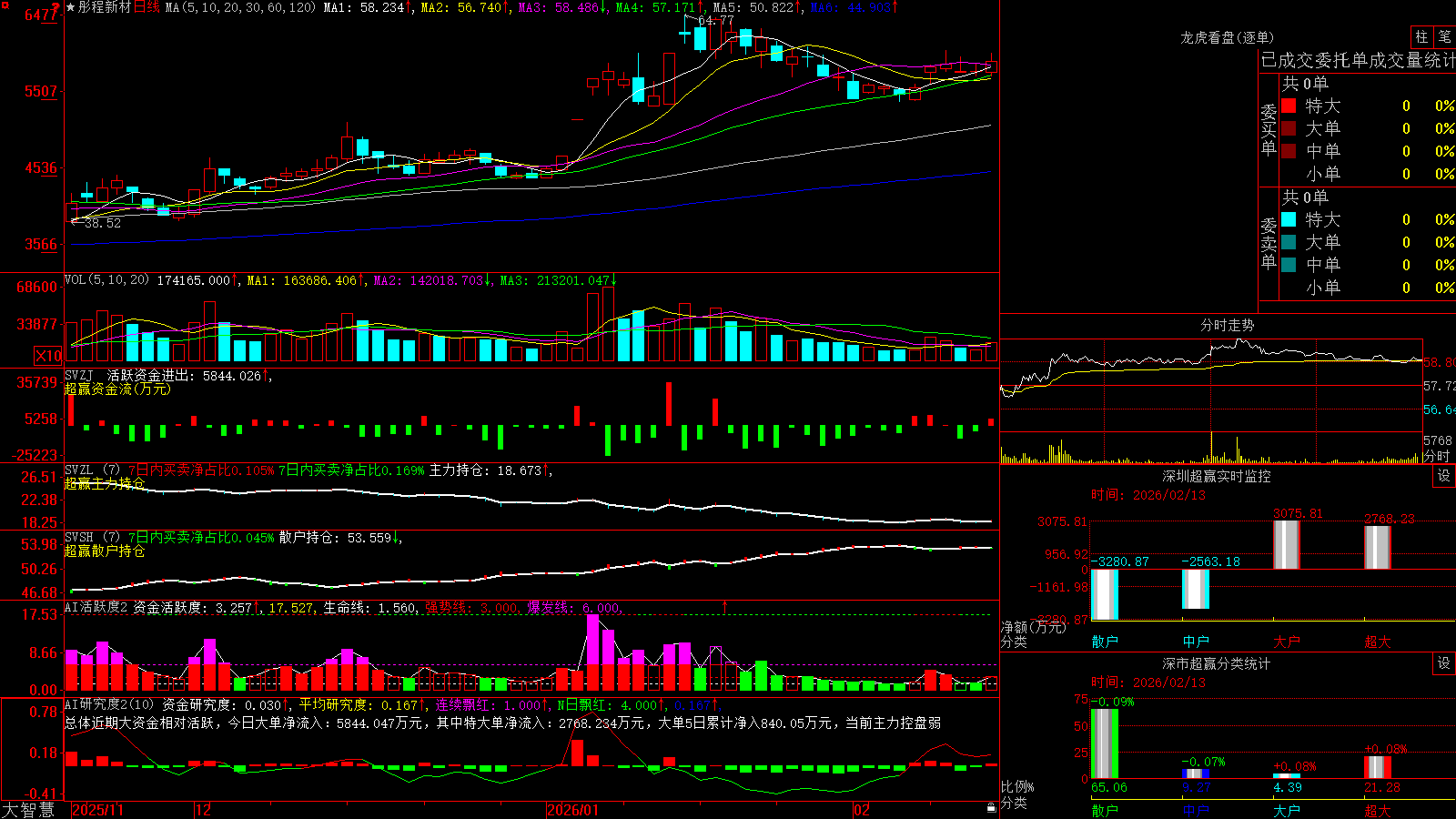Screen dimensions: 1456x819
Task: Click the 委卖单 vertical label
Action: click(1269, 242)
